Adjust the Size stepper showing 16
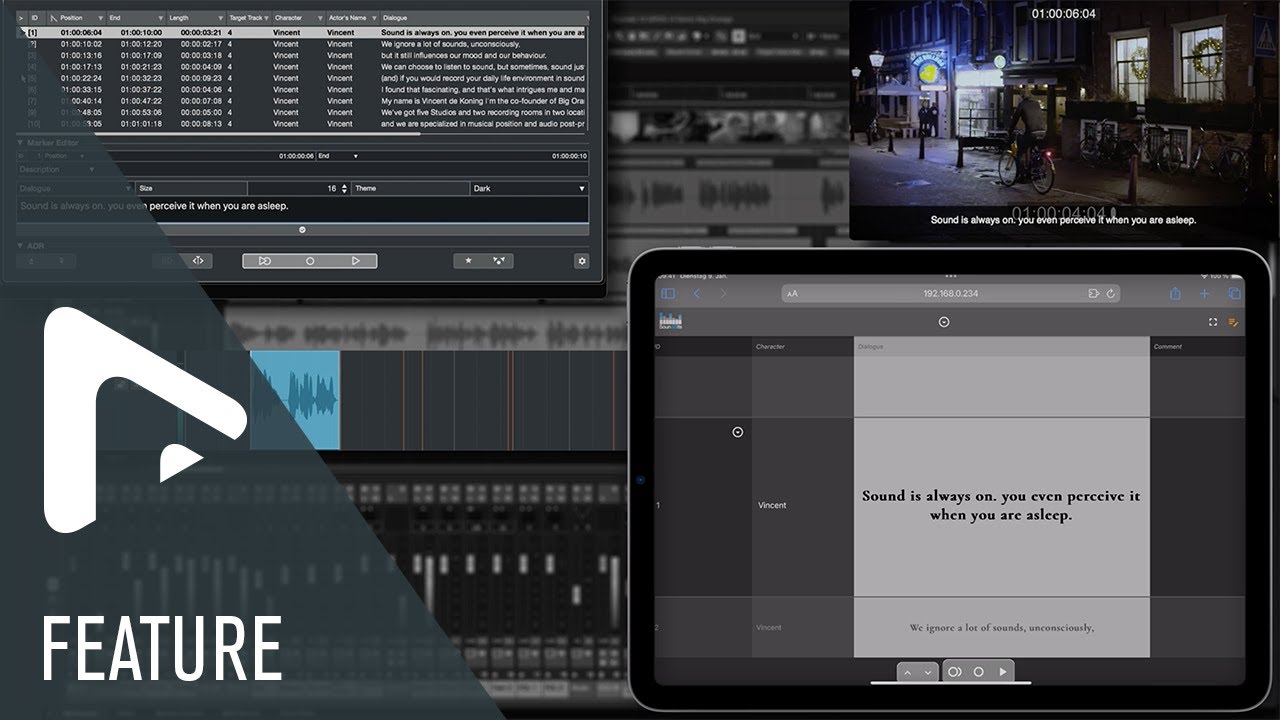The image size is (1280, 720). point(345,188)
